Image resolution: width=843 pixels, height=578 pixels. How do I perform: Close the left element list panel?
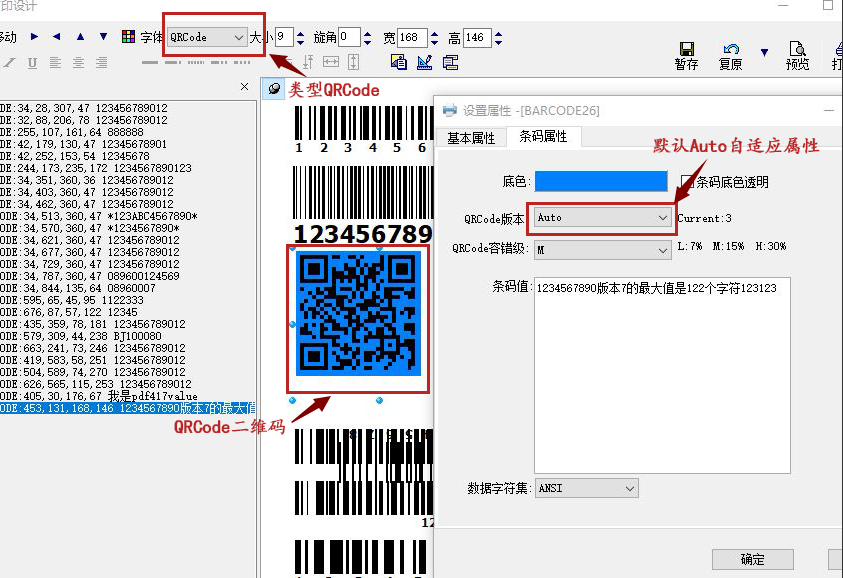click(245, 88)
